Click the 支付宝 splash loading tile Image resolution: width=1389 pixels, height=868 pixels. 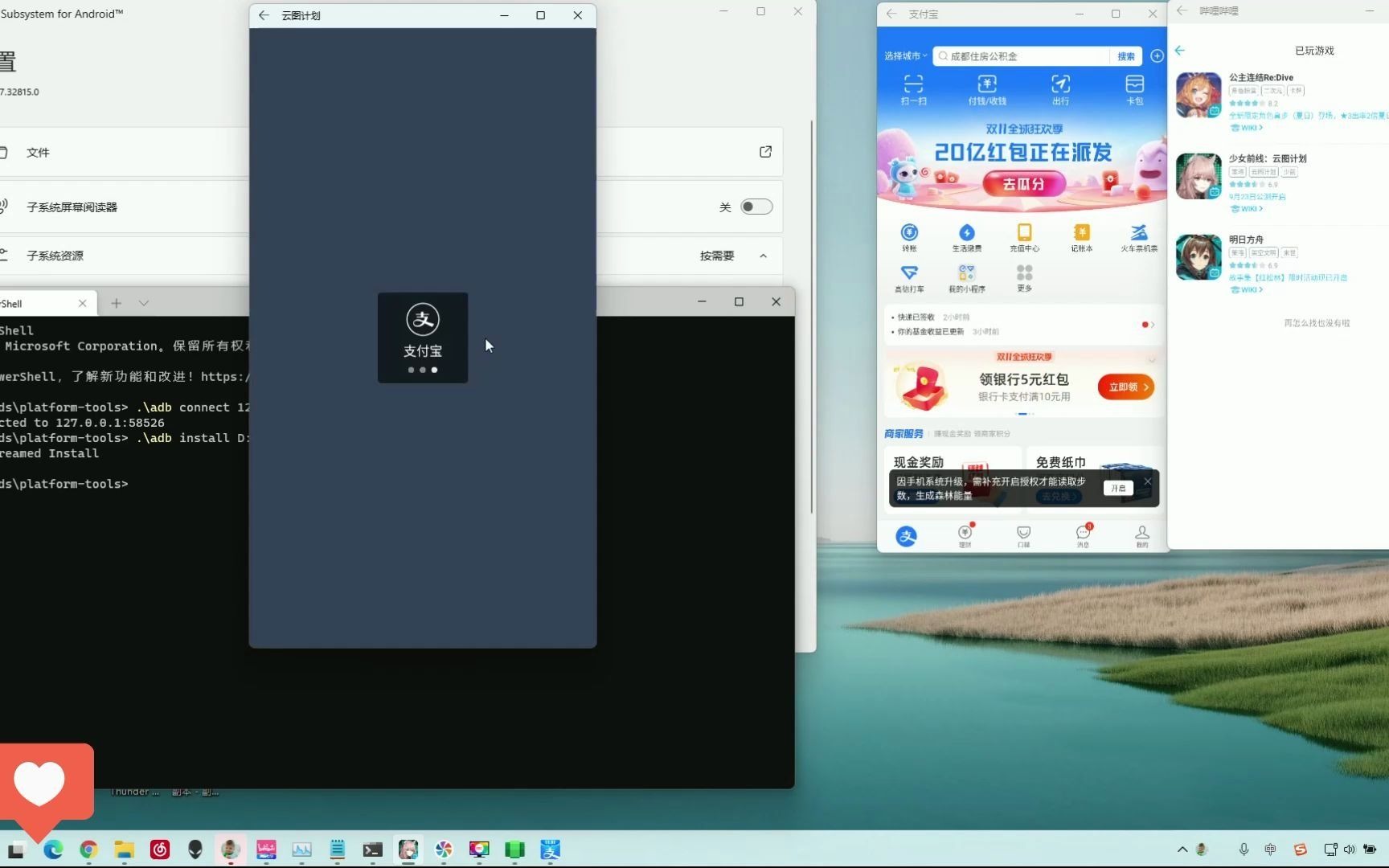click(x=423, y=338)
